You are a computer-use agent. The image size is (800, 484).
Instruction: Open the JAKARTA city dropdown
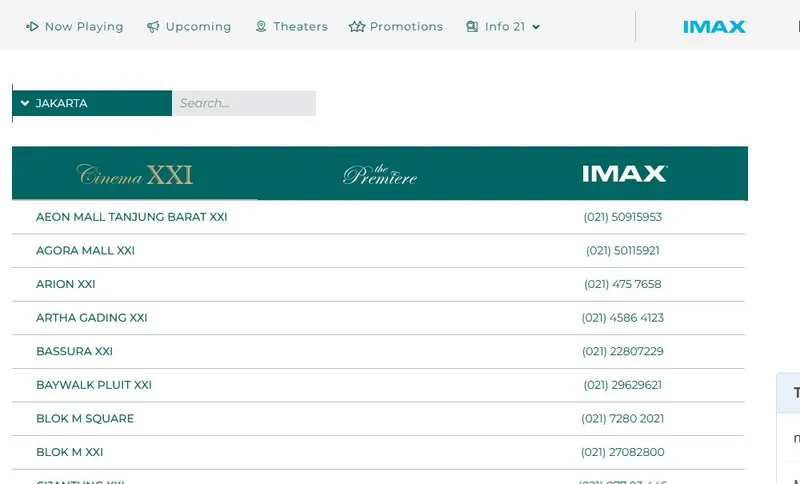coord(92,104)
